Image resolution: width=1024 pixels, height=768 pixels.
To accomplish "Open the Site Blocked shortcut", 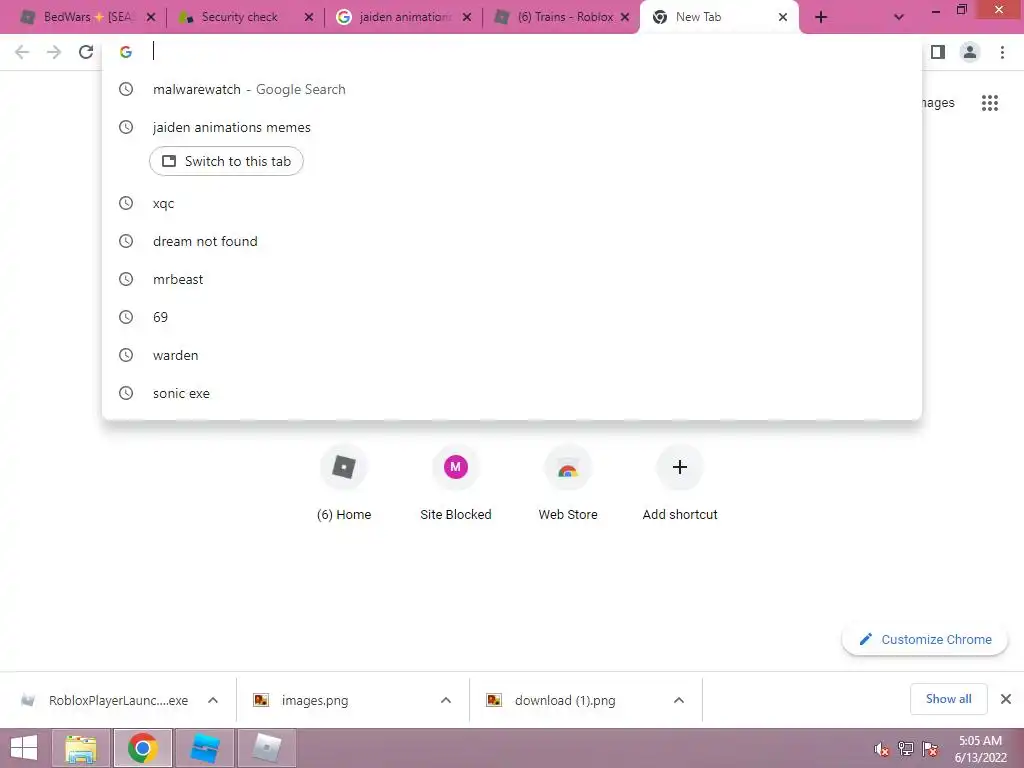I will (x=455, y=483).
